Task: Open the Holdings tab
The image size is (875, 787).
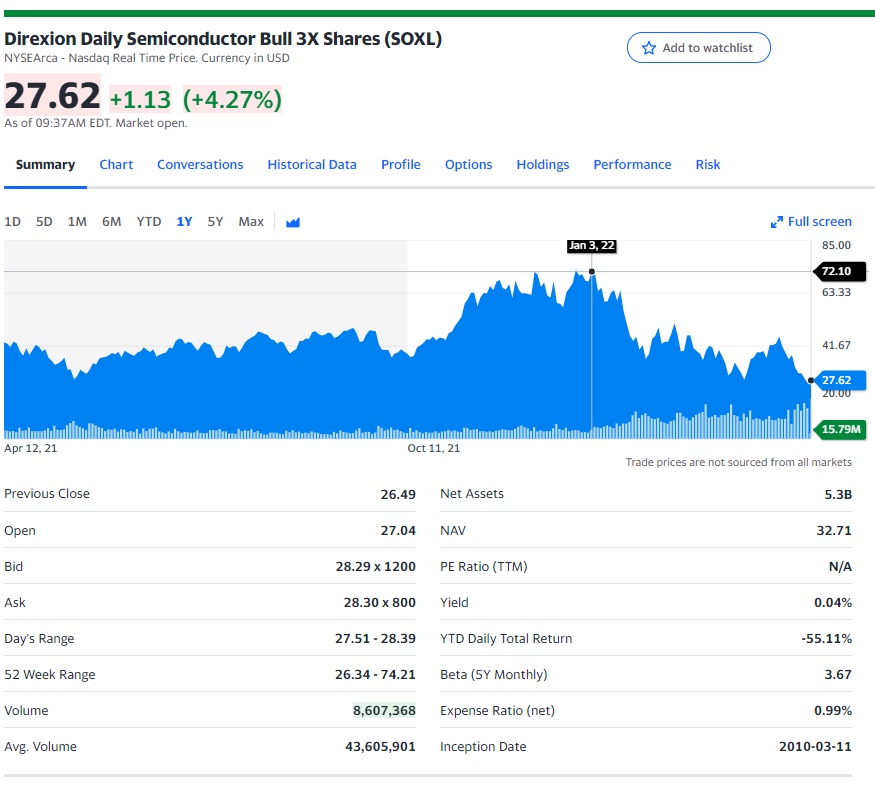Action: click(x=542, y=165)
